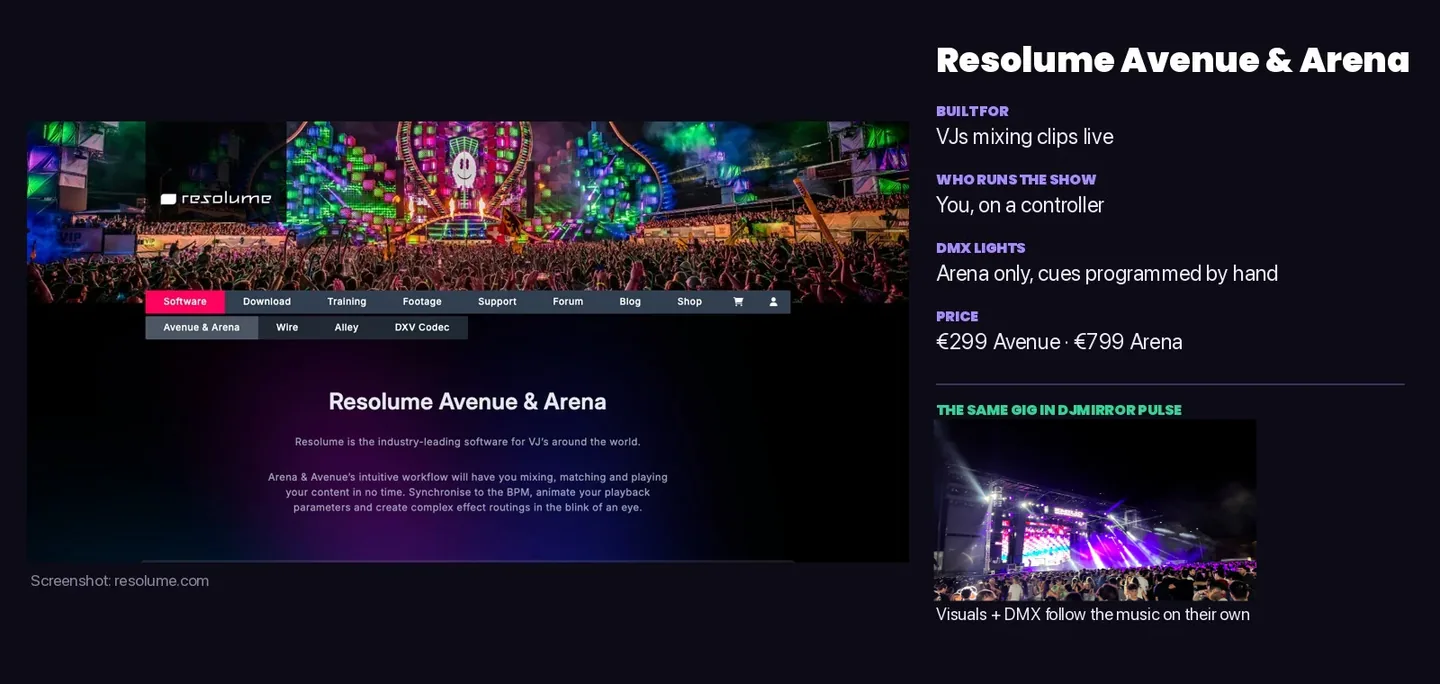Click the 'WHO RUNS THE SHOW' label
Image resolution: width=1440 pixels, height=684 pixels.
[1016, 180]
